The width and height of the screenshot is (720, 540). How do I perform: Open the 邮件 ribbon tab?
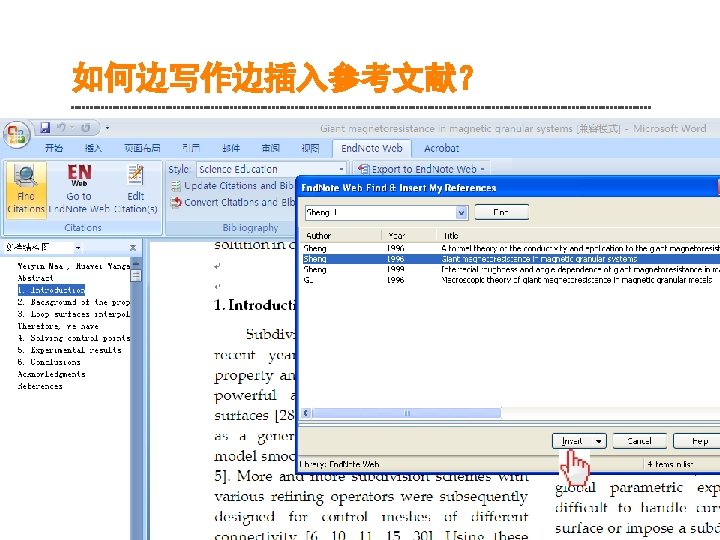(x=231, y=148)
